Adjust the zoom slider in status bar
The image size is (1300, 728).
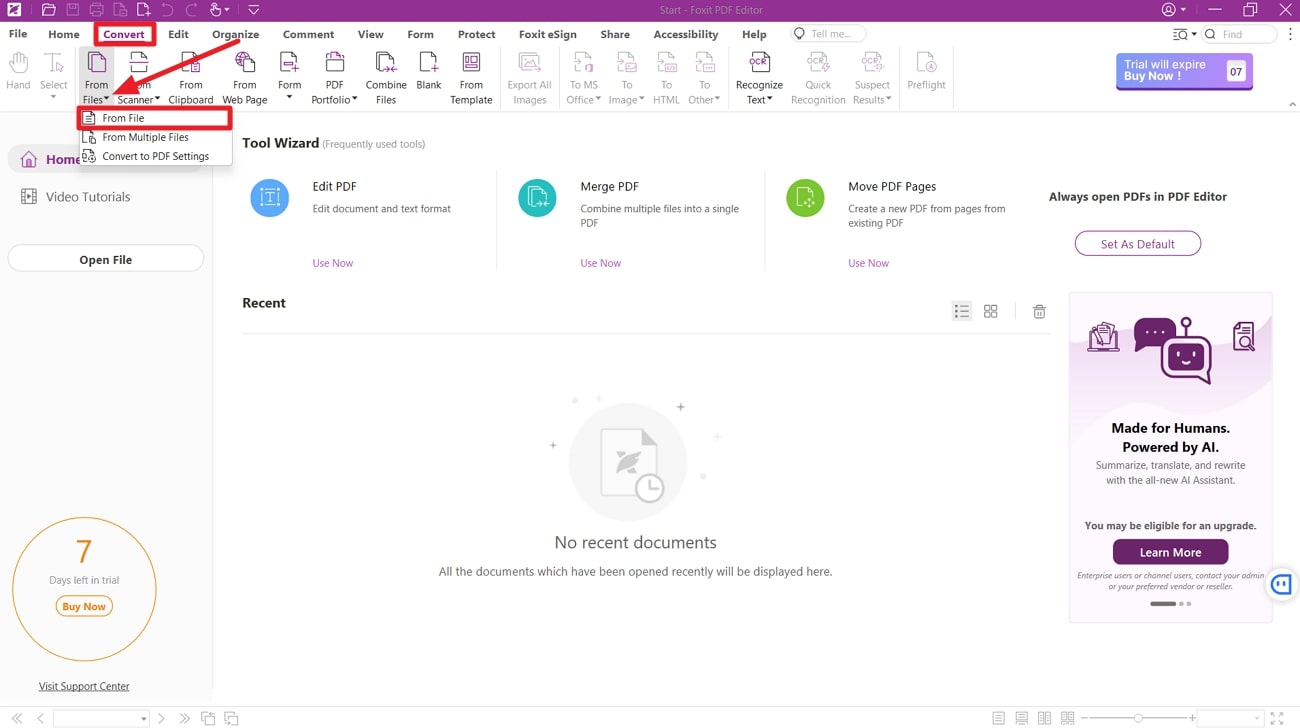click(1138, 718)
